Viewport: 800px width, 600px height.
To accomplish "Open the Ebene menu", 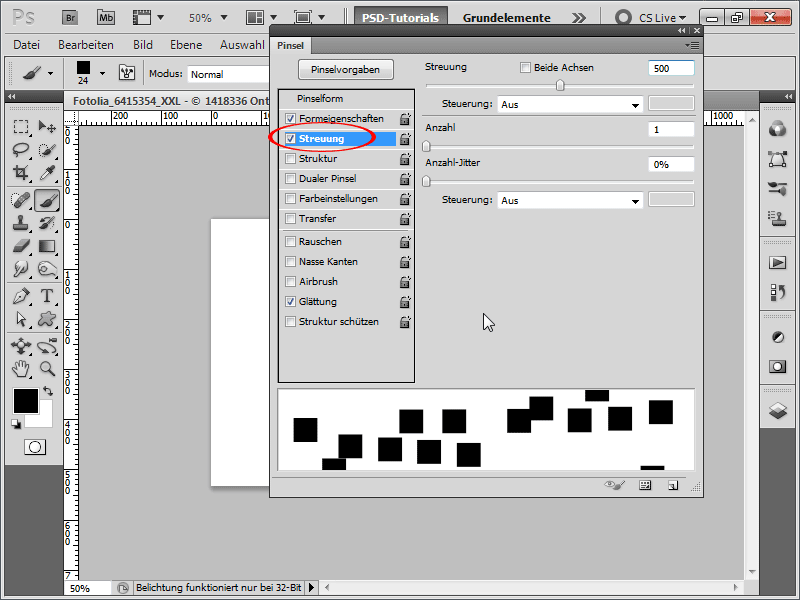I will point(186,45).
